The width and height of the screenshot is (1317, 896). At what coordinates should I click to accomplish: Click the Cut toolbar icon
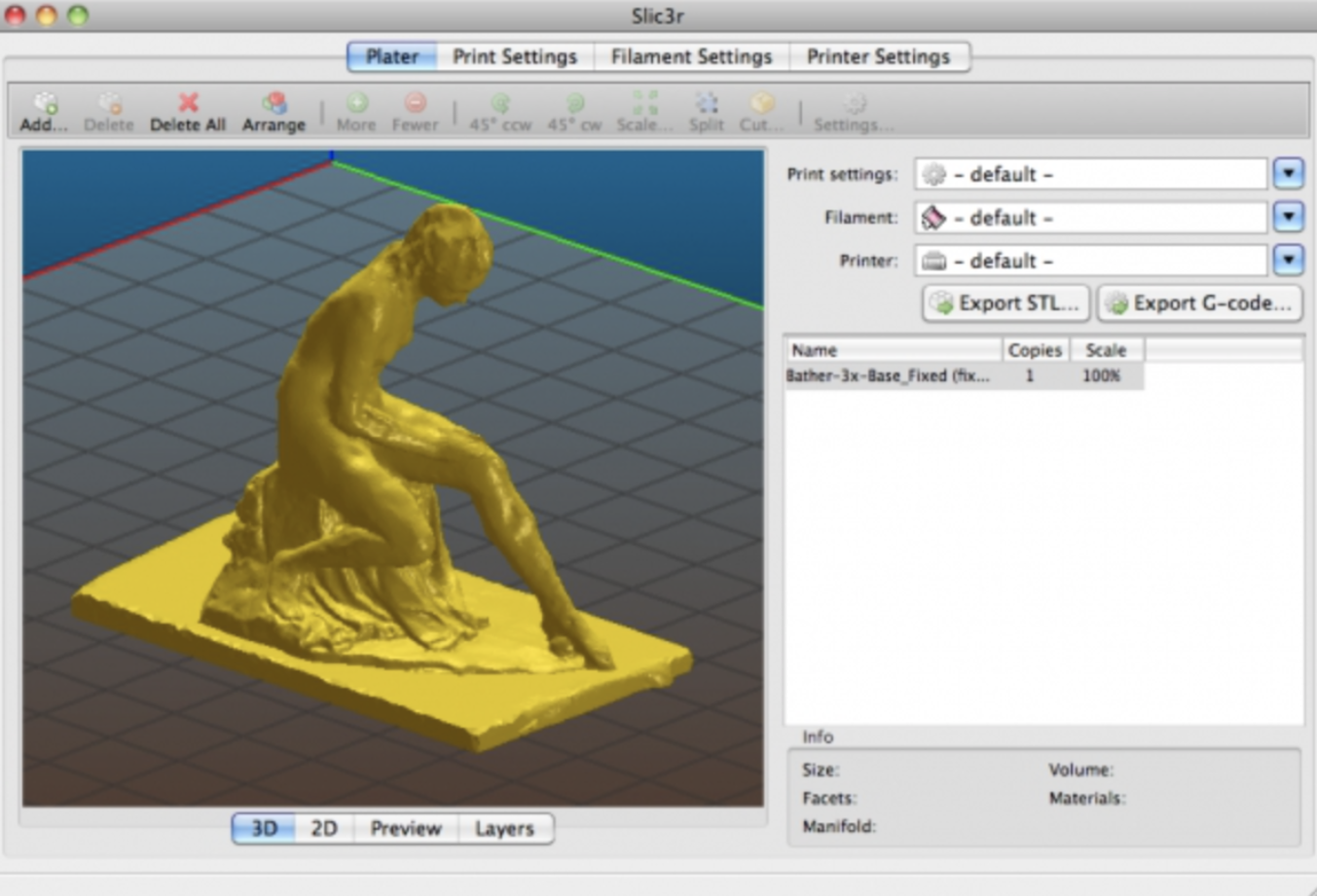[762, 103]
